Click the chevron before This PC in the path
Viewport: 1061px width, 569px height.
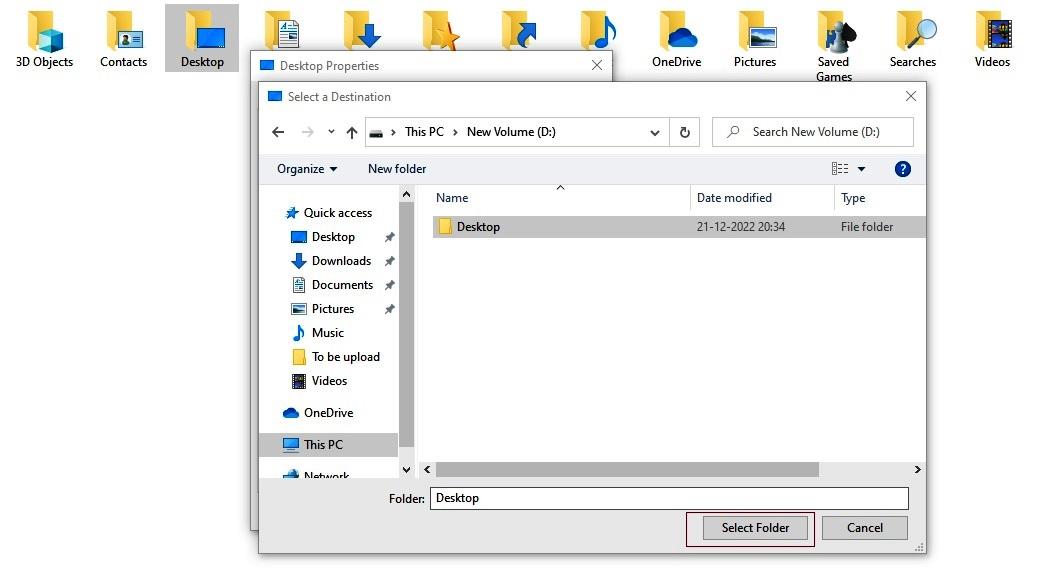393,132
